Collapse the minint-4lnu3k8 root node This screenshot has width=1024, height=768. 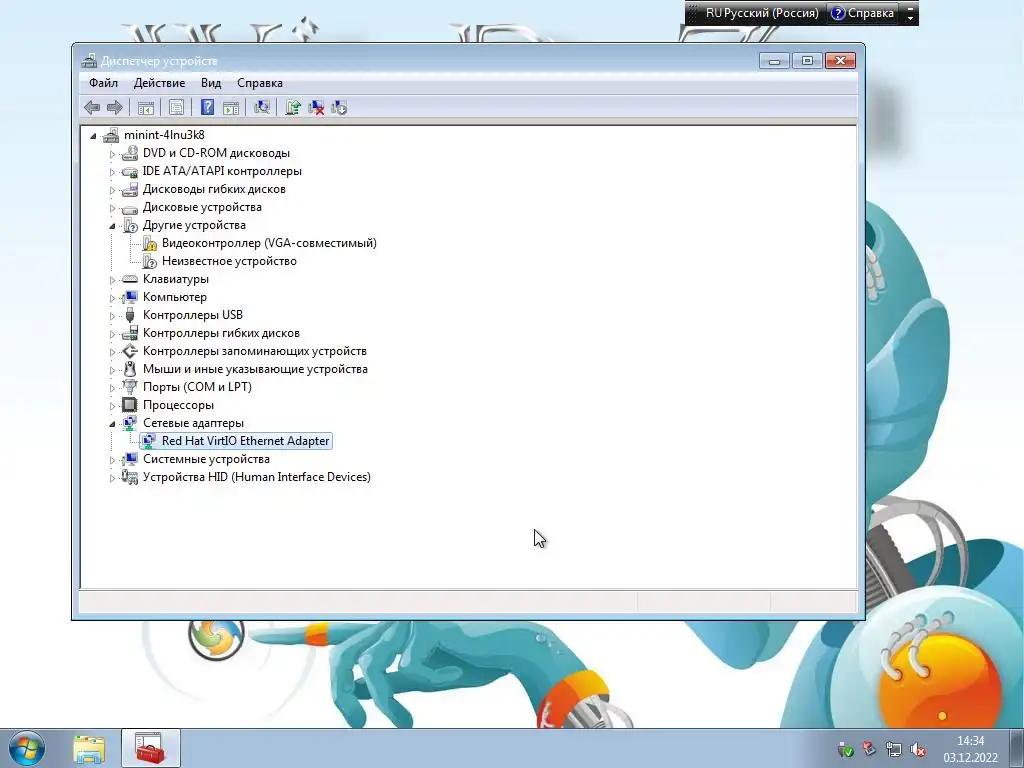93,136
